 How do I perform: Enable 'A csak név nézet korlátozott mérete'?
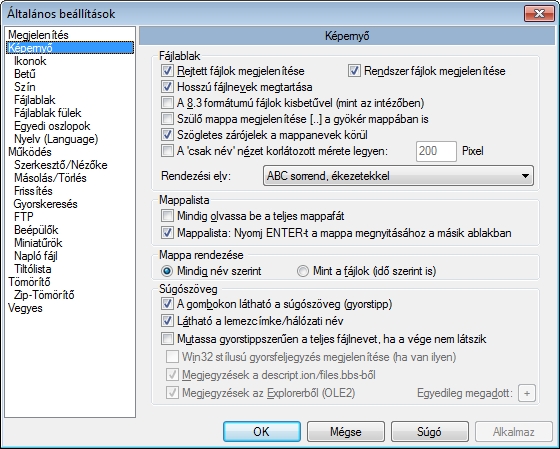point(167,151)
